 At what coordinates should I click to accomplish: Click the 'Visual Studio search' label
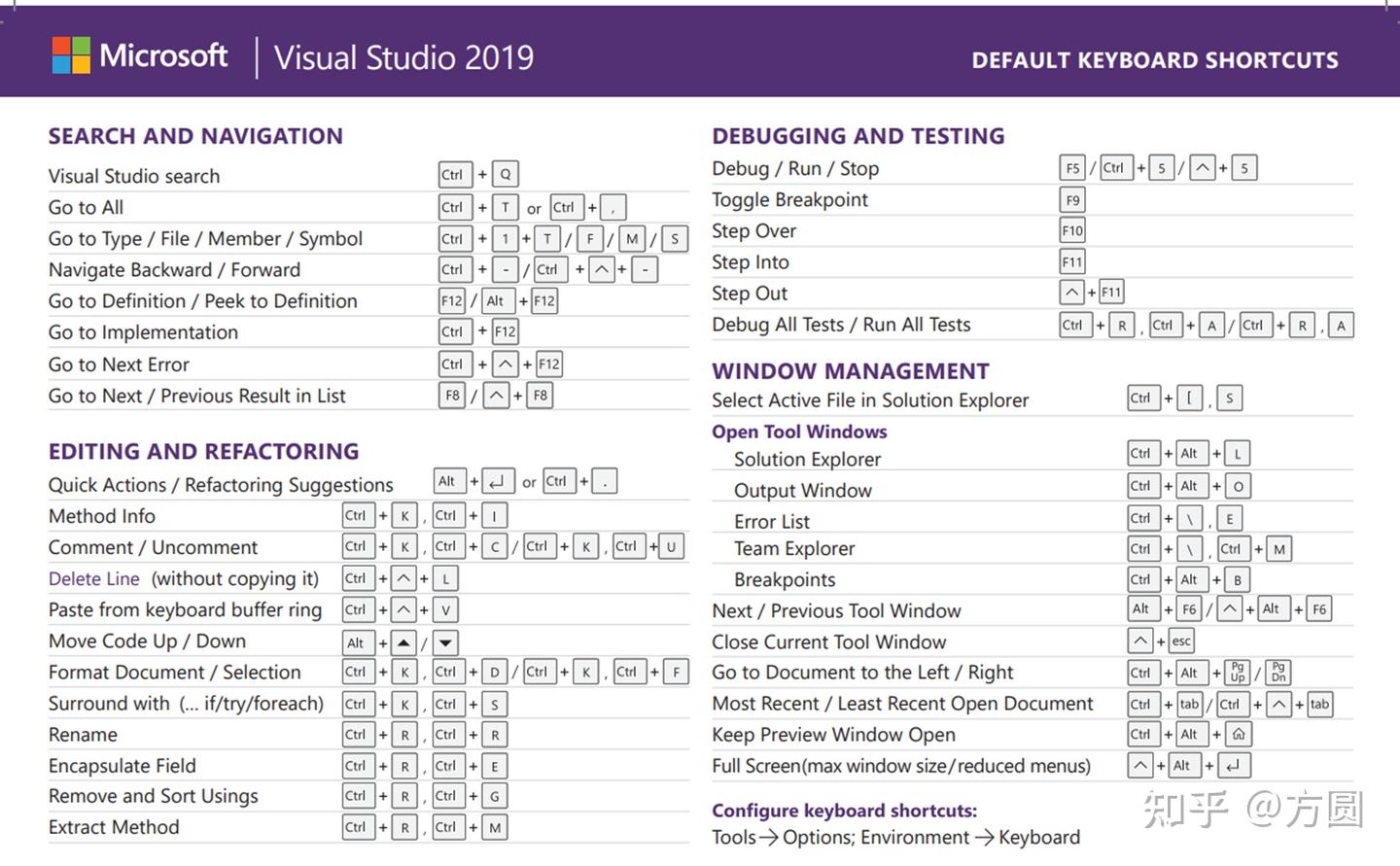click(x=134, y=176)
